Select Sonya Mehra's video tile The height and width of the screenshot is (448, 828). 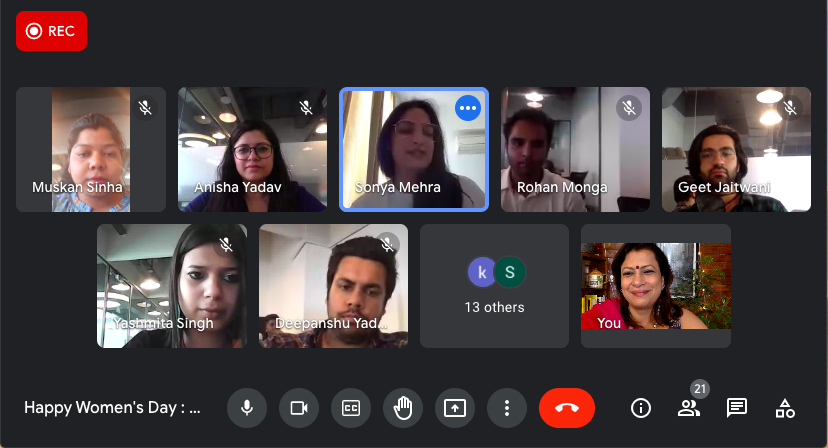click(x=414, y=150)
